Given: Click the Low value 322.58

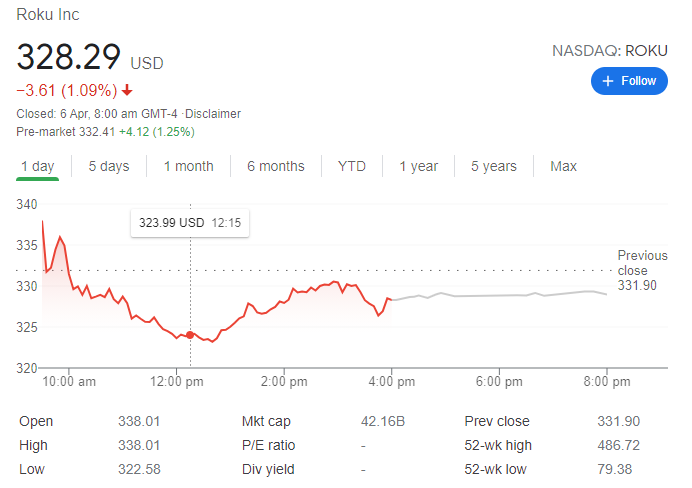Looking at the screenshot, I should point(139,469).
